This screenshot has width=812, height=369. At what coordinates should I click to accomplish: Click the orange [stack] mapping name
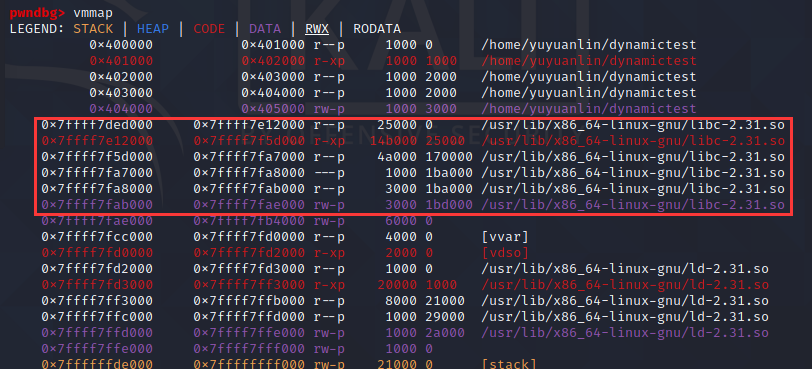point(509,363)
